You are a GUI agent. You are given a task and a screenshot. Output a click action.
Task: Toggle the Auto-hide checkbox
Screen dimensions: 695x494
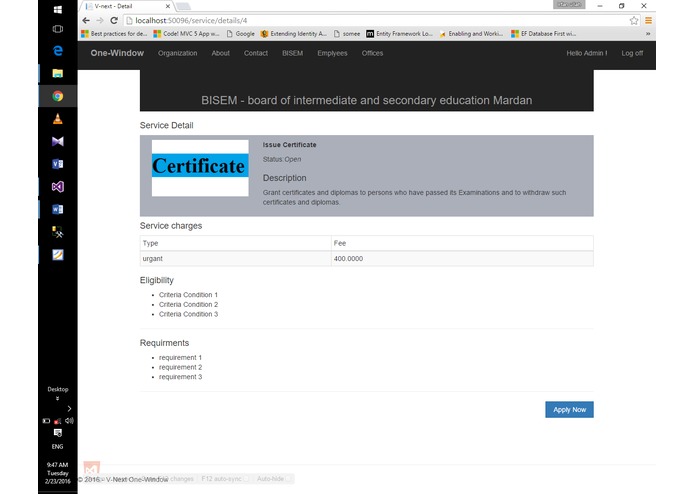click(289, 479)
